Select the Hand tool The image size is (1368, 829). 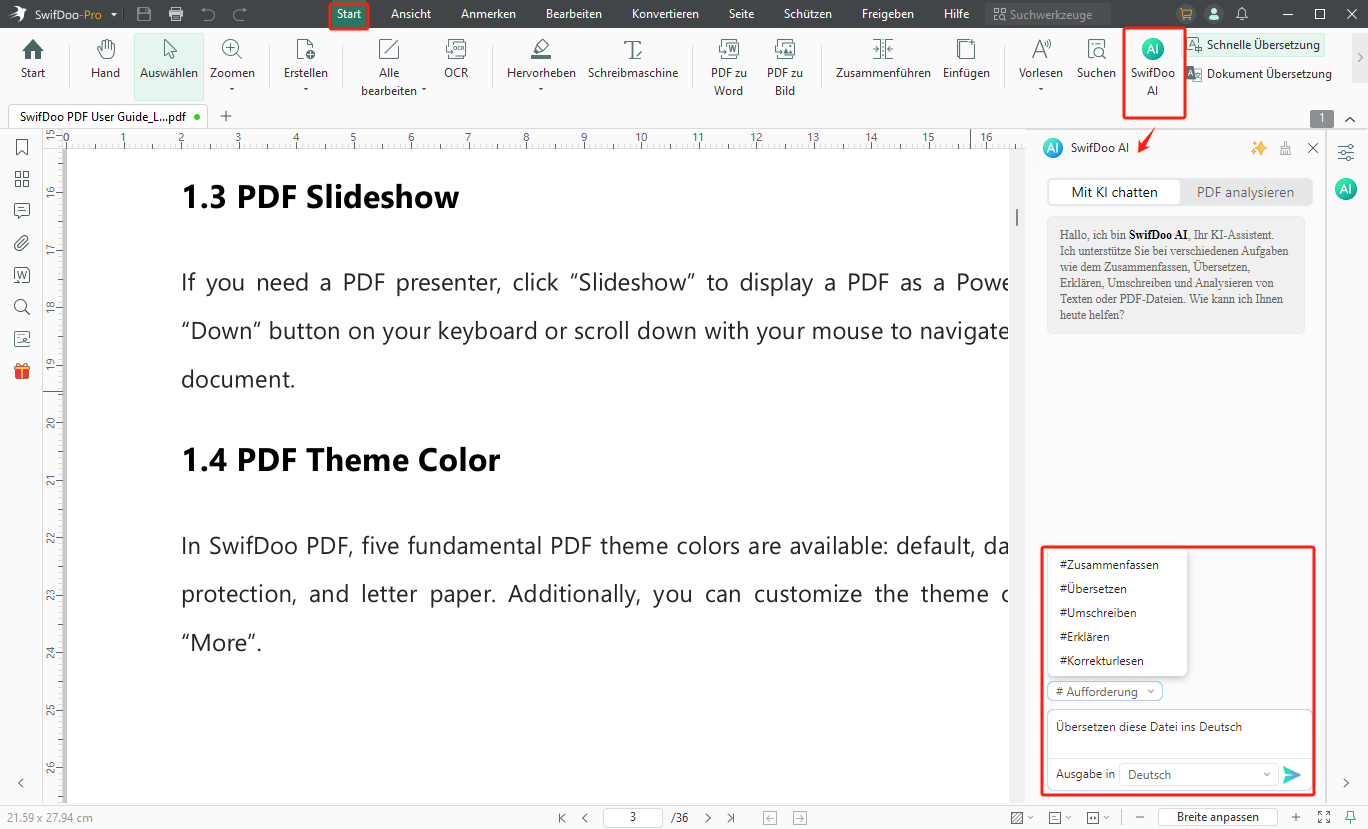tap(105, 60)
